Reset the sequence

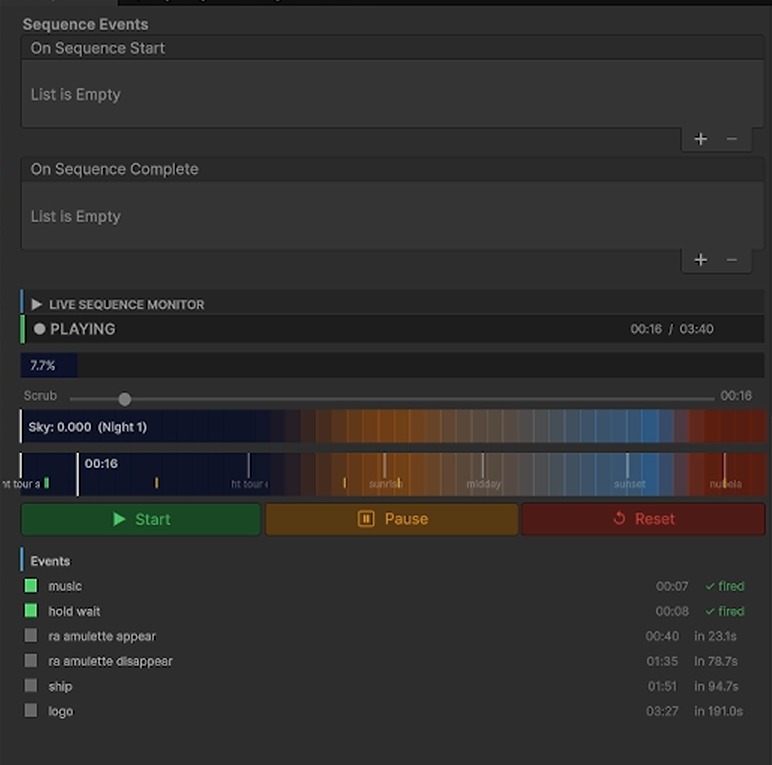click(643, 519)
